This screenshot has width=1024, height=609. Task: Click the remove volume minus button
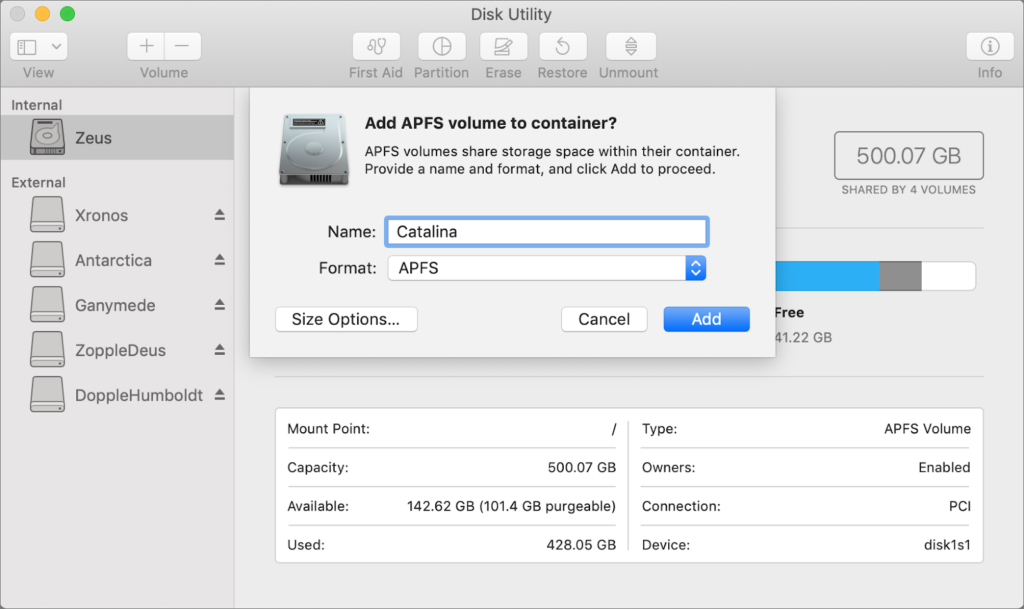click(182, 47)
